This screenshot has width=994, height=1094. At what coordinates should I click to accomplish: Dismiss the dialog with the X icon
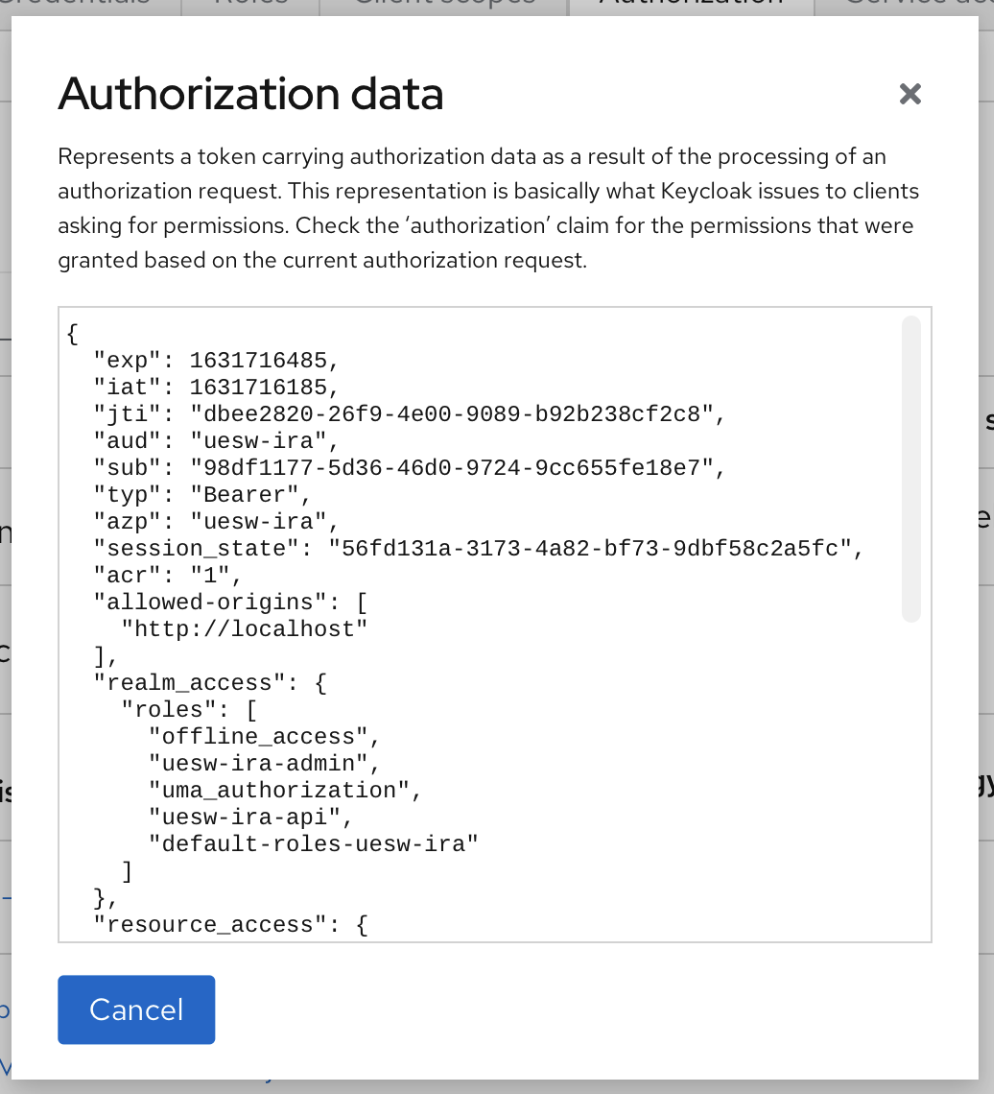[x=911, y=94]
